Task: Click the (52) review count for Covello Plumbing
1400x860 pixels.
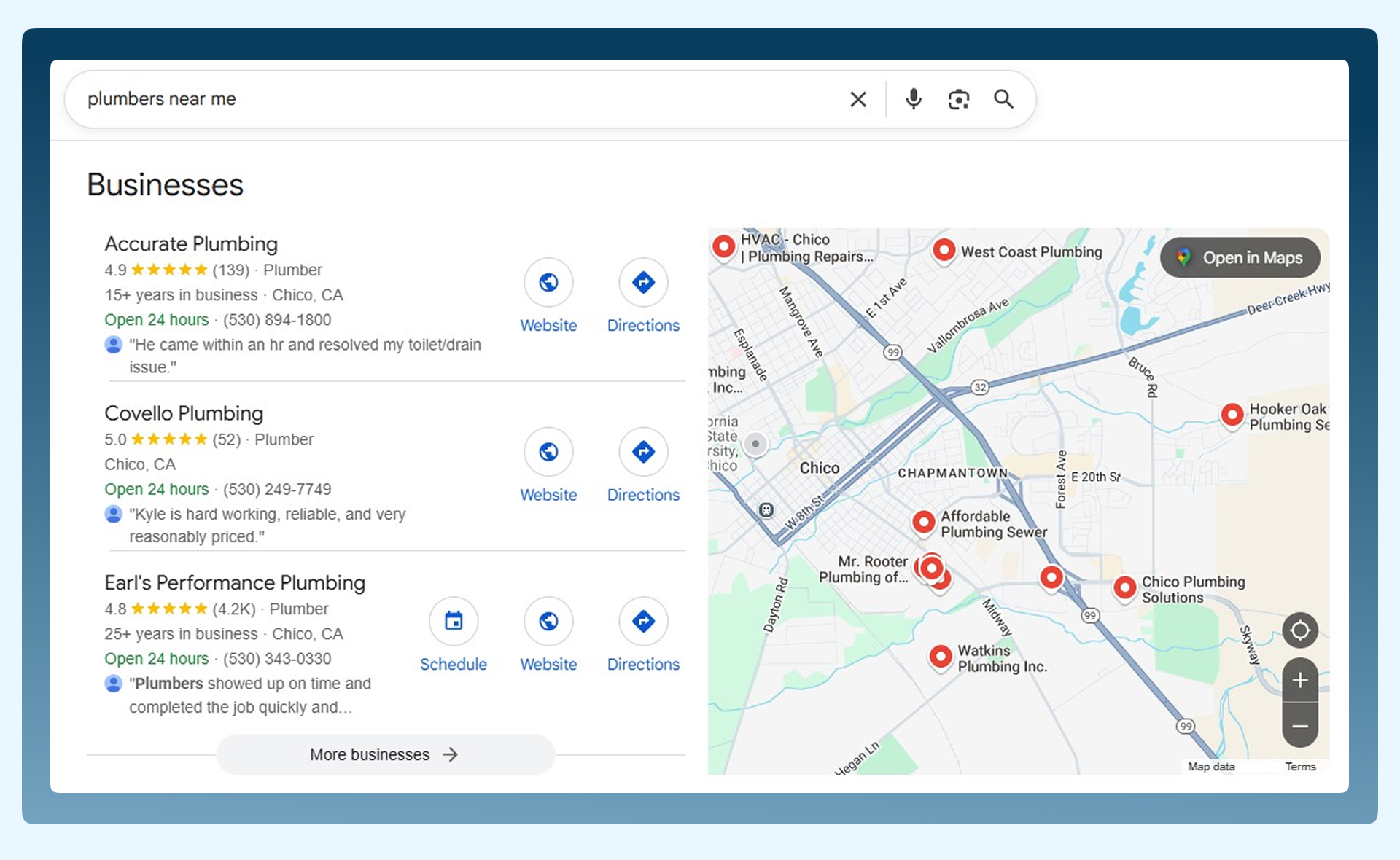Action: (x=226, y=439)
